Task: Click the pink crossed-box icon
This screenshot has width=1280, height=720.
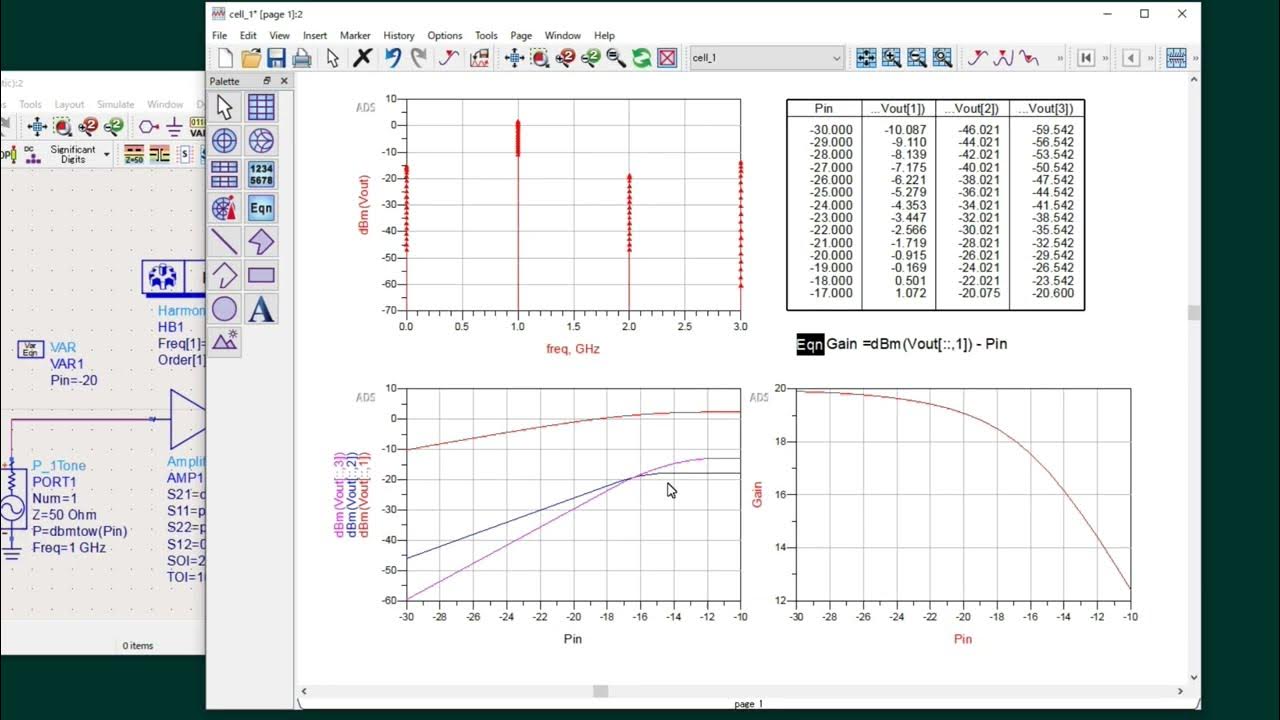Action: (667, 58)
